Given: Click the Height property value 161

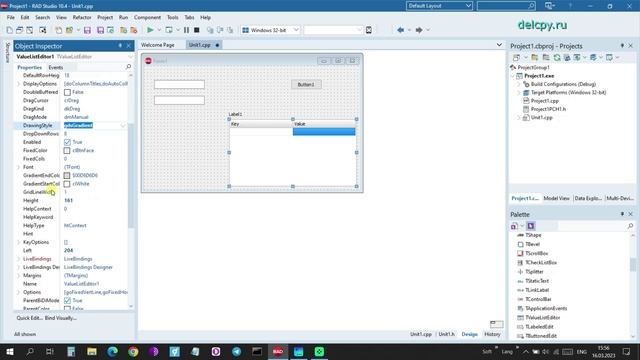Looking at the screenshot, I should [68, 200].
